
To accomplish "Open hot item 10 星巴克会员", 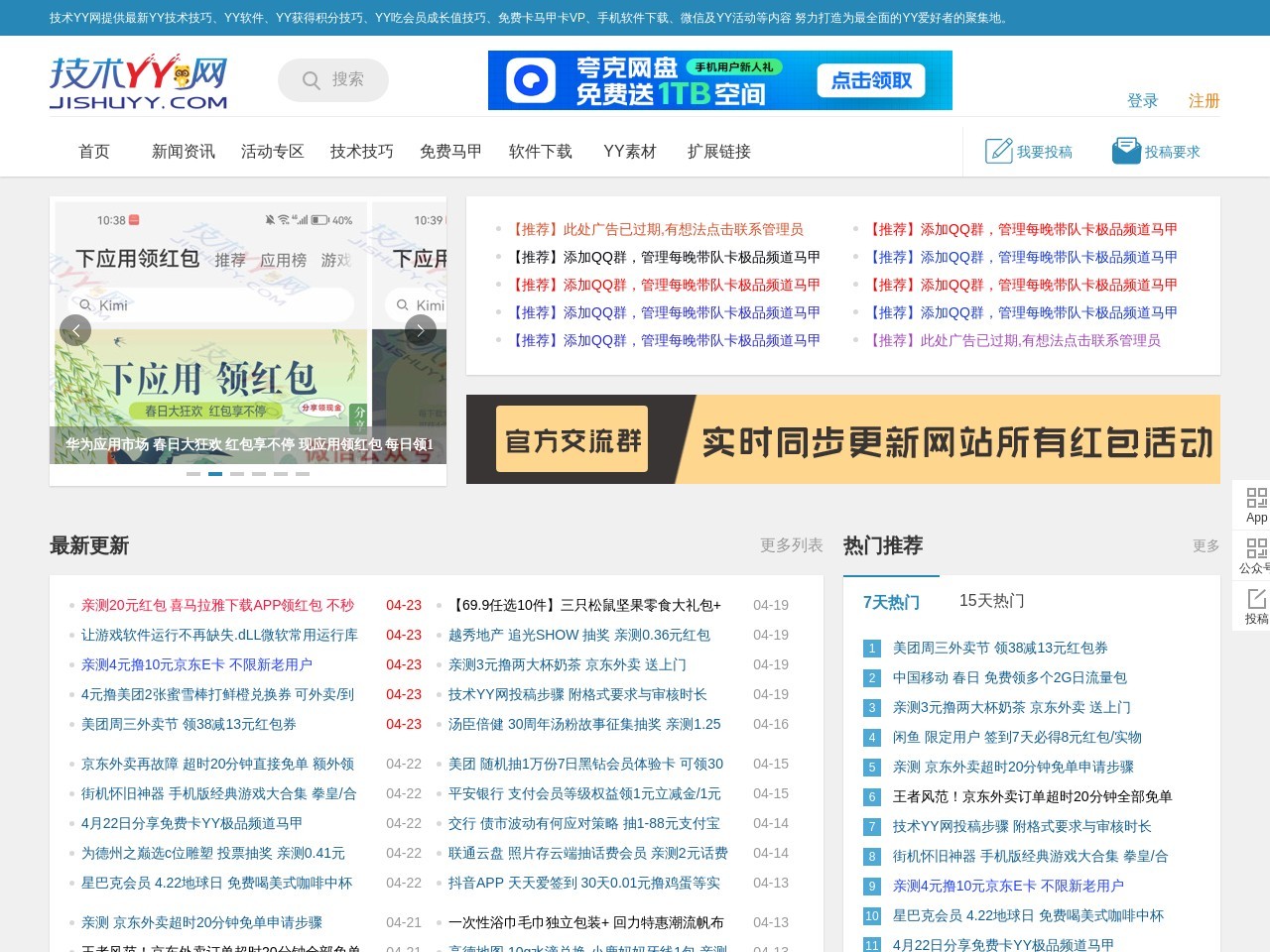I will point(1028,915).
